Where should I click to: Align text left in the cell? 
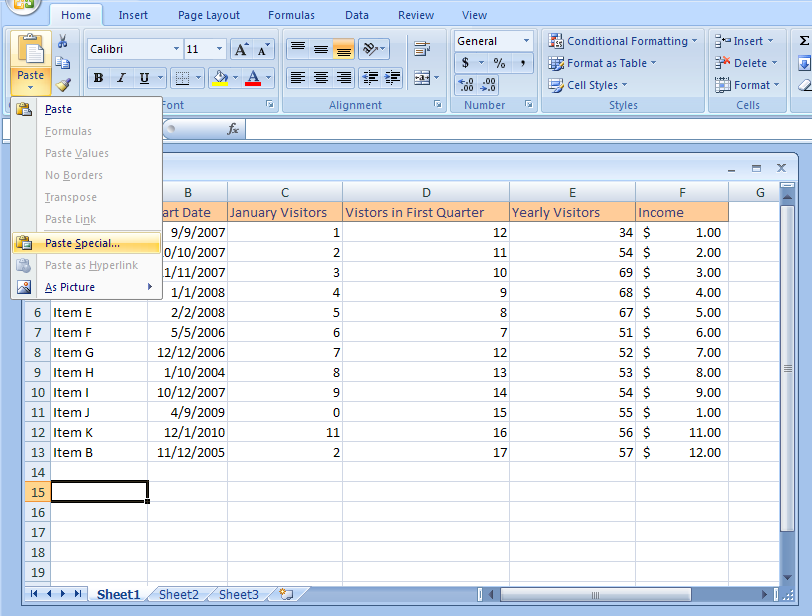coord(298,78)
